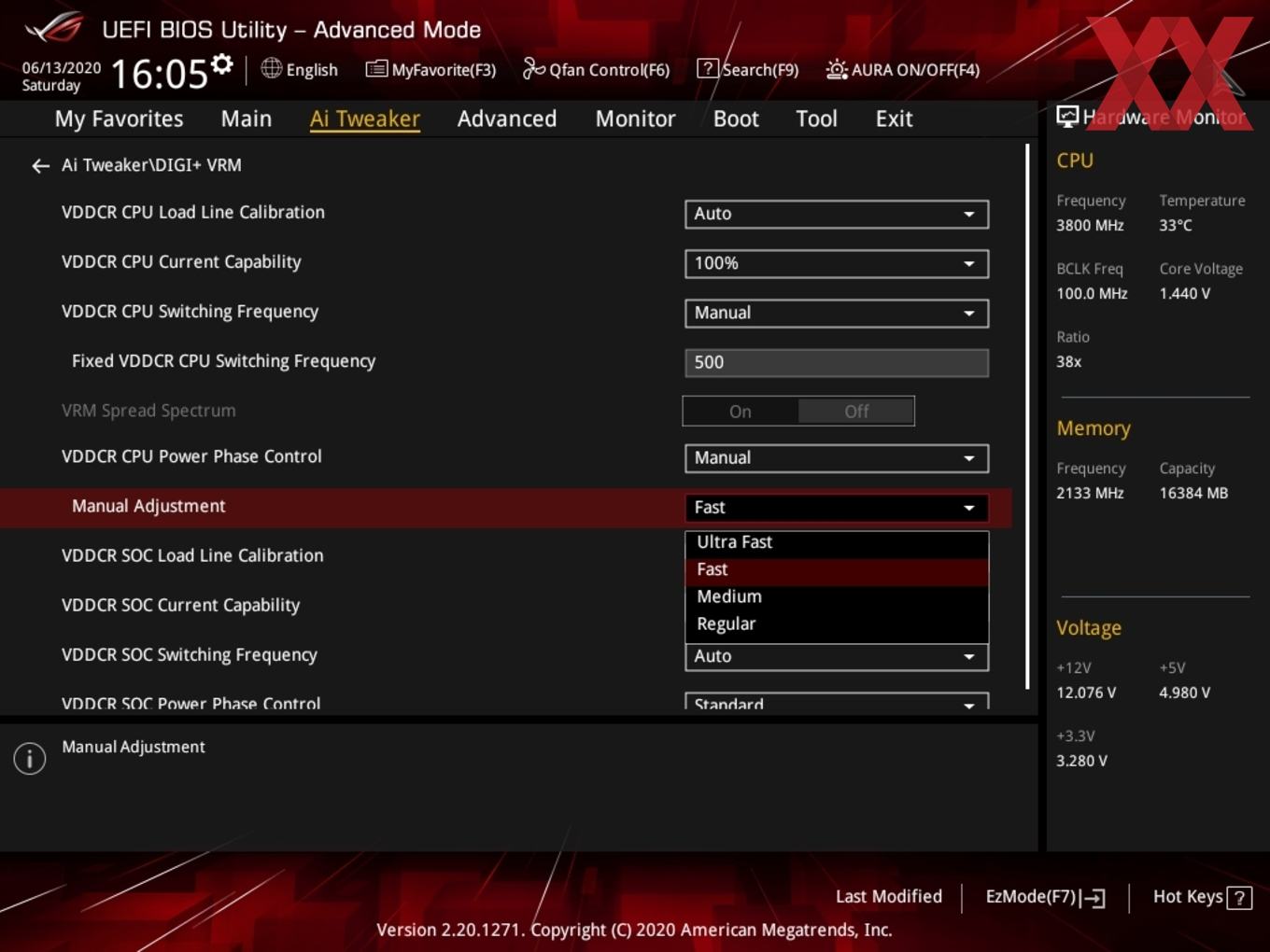1270x952 pixels.
Task: Choose Ultra Fast from the list
Action: pyautogui.click(x=837, y=542)
